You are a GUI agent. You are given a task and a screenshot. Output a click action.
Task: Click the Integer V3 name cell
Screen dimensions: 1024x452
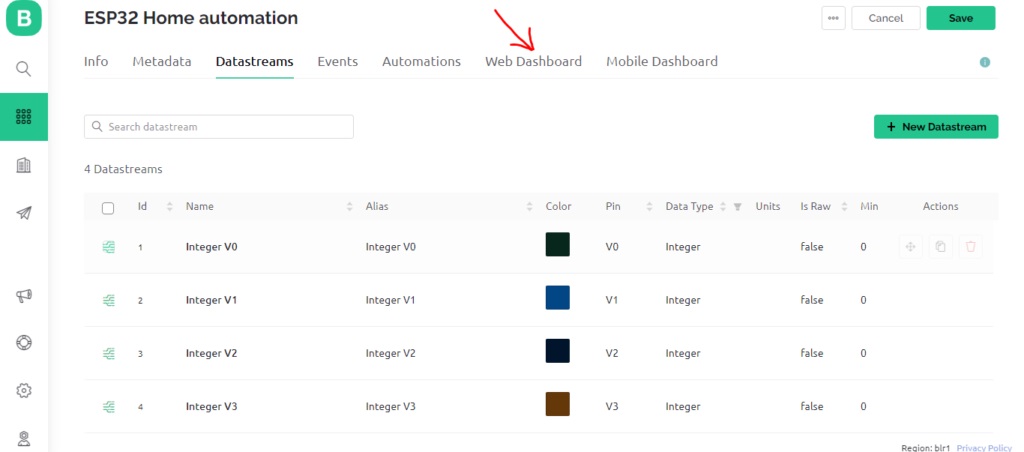click(211, 406)
